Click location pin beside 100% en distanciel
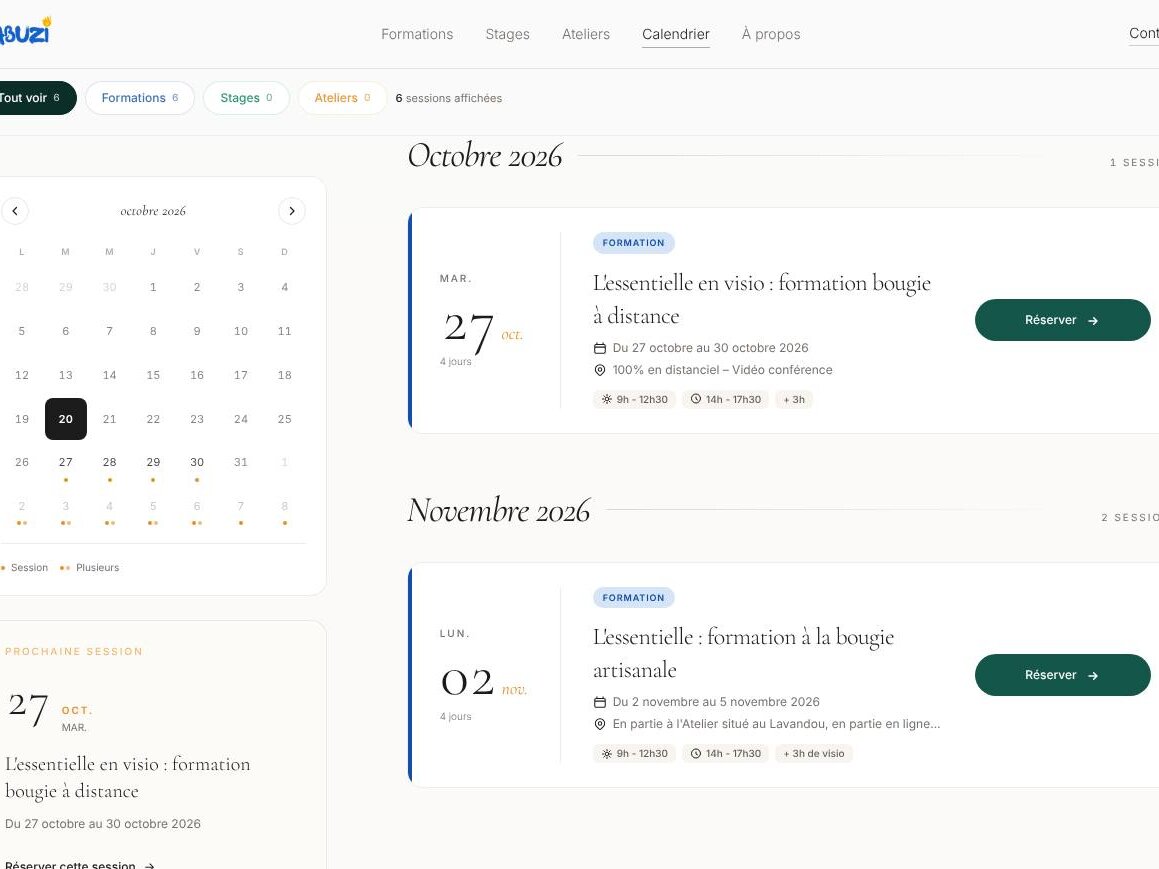This screenshot has width=1159, height=869. coord(600,370)
